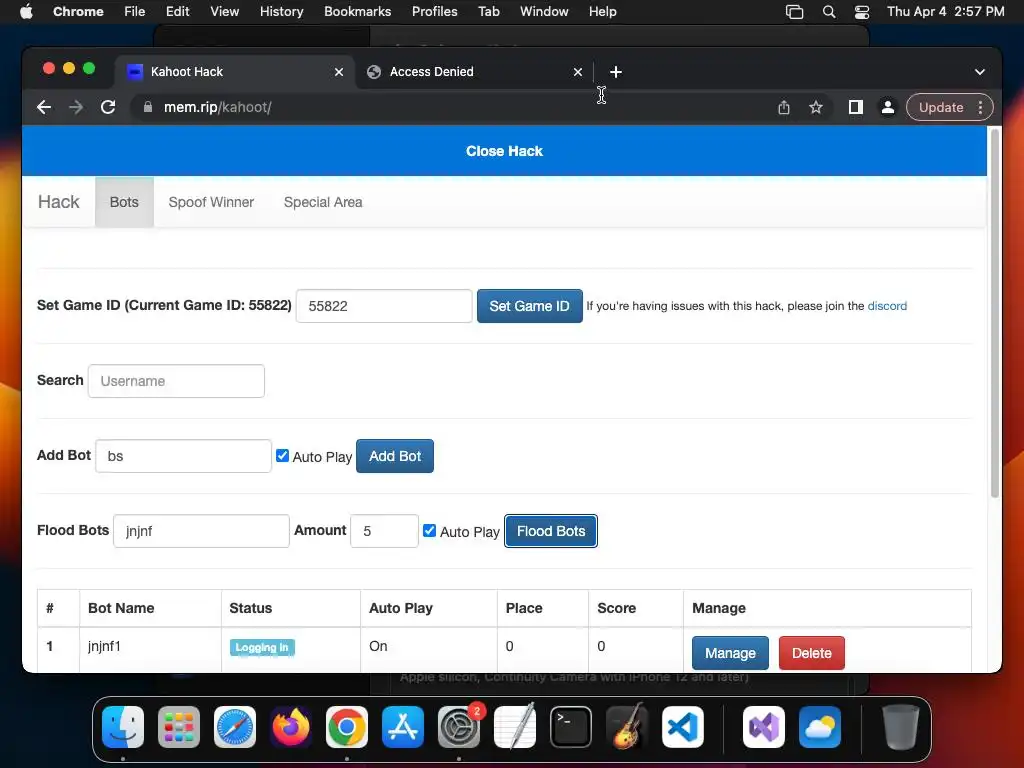The height and width of the screenshot is (768, 1024).
Task: Expand the tab search dropdown arrow
Action: tap(980, 72)
